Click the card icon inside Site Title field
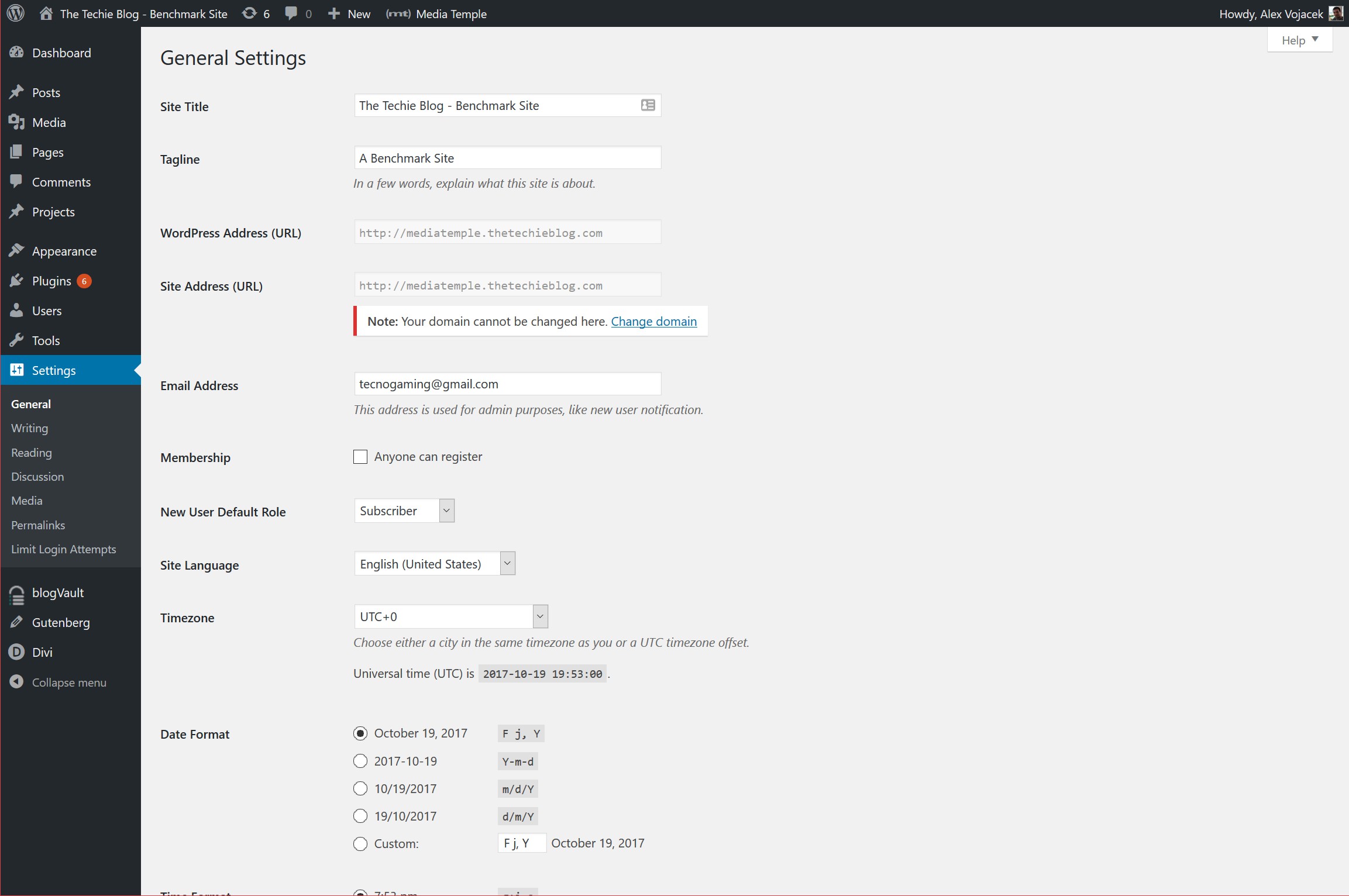Screen dimensions: 1349x896 click(648, 105)
